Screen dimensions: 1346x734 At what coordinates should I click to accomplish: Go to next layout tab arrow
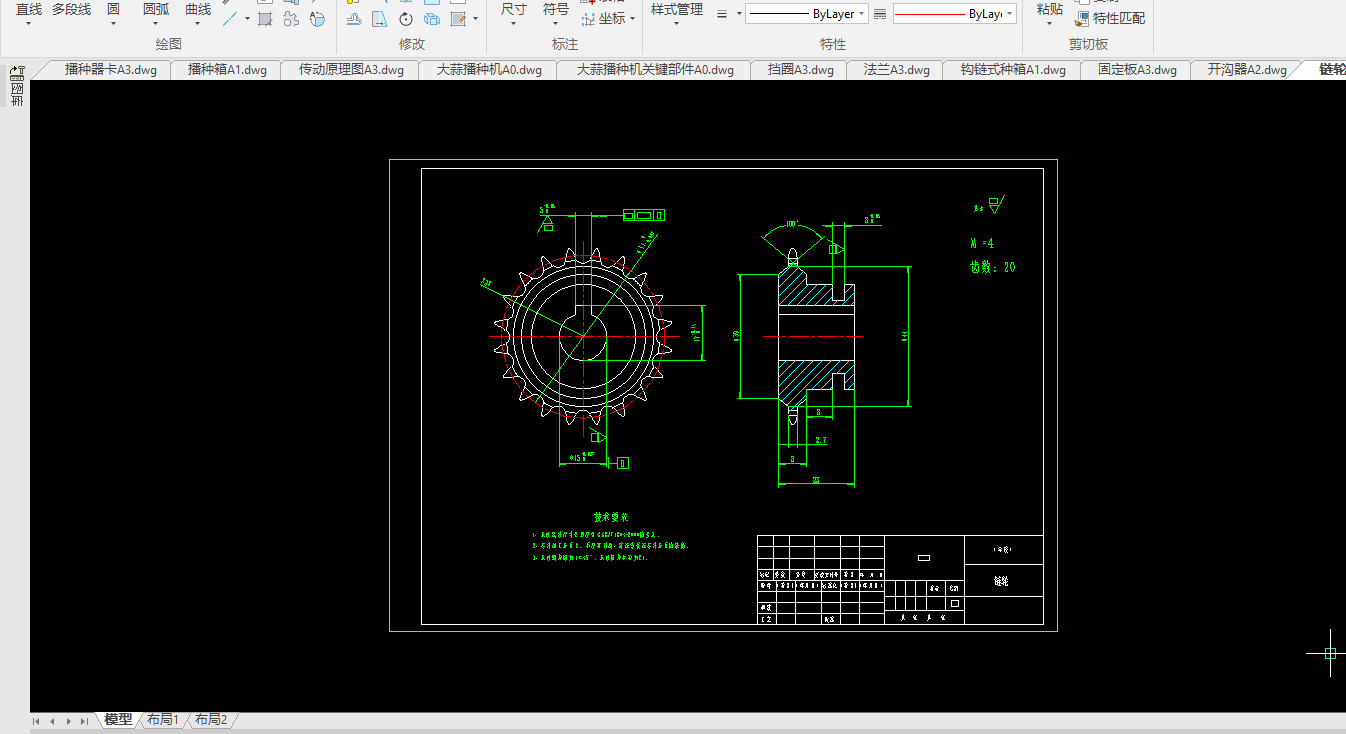click(68, 720)
